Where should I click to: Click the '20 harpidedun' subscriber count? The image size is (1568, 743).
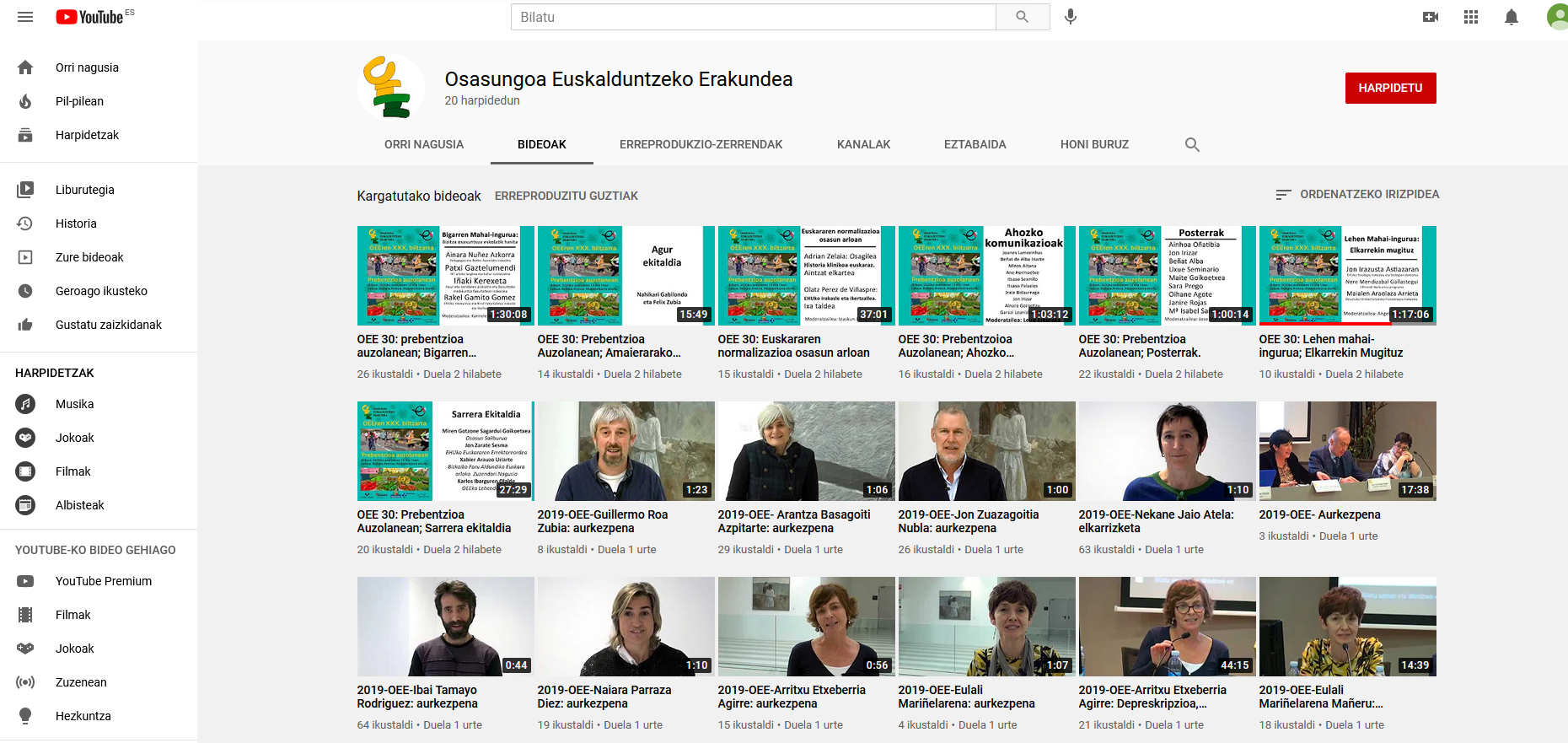pos(482,100)
